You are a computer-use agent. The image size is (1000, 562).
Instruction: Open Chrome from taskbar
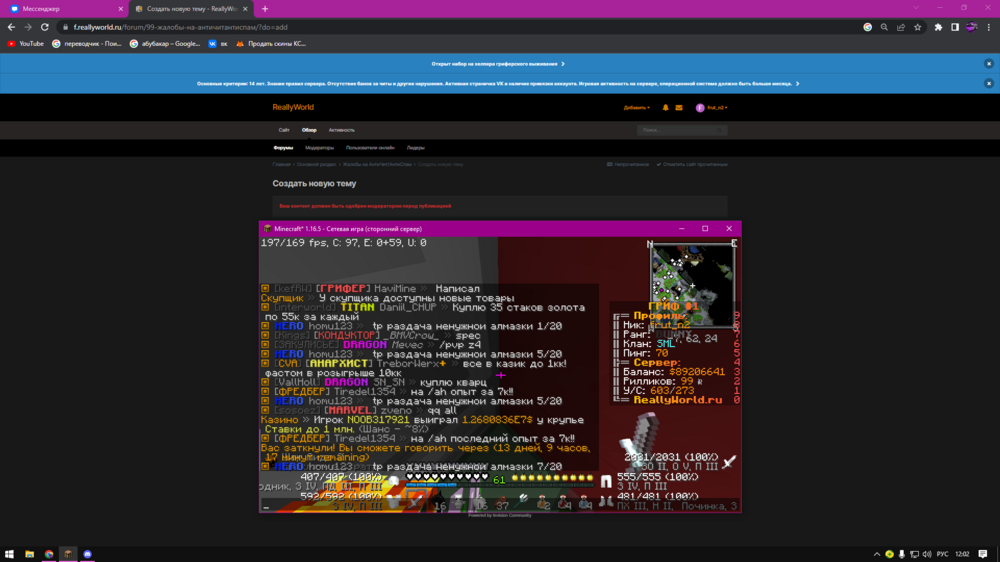[49, 554]
